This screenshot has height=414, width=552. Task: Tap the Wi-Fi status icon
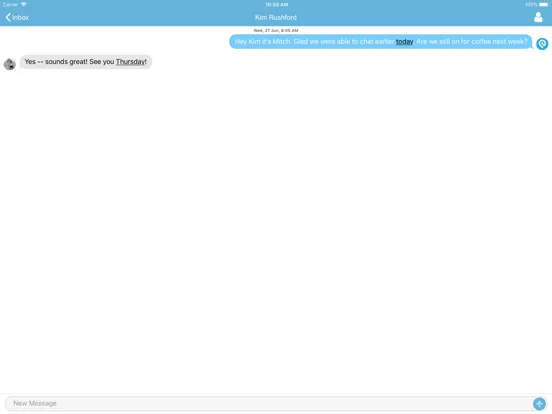(24, 4)
